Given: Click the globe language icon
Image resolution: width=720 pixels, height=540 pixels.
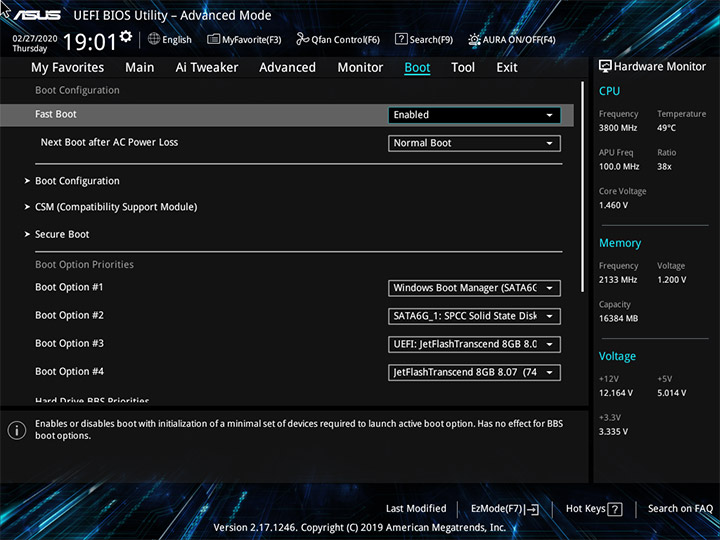Looking at the screenshot, I should 154,39.
